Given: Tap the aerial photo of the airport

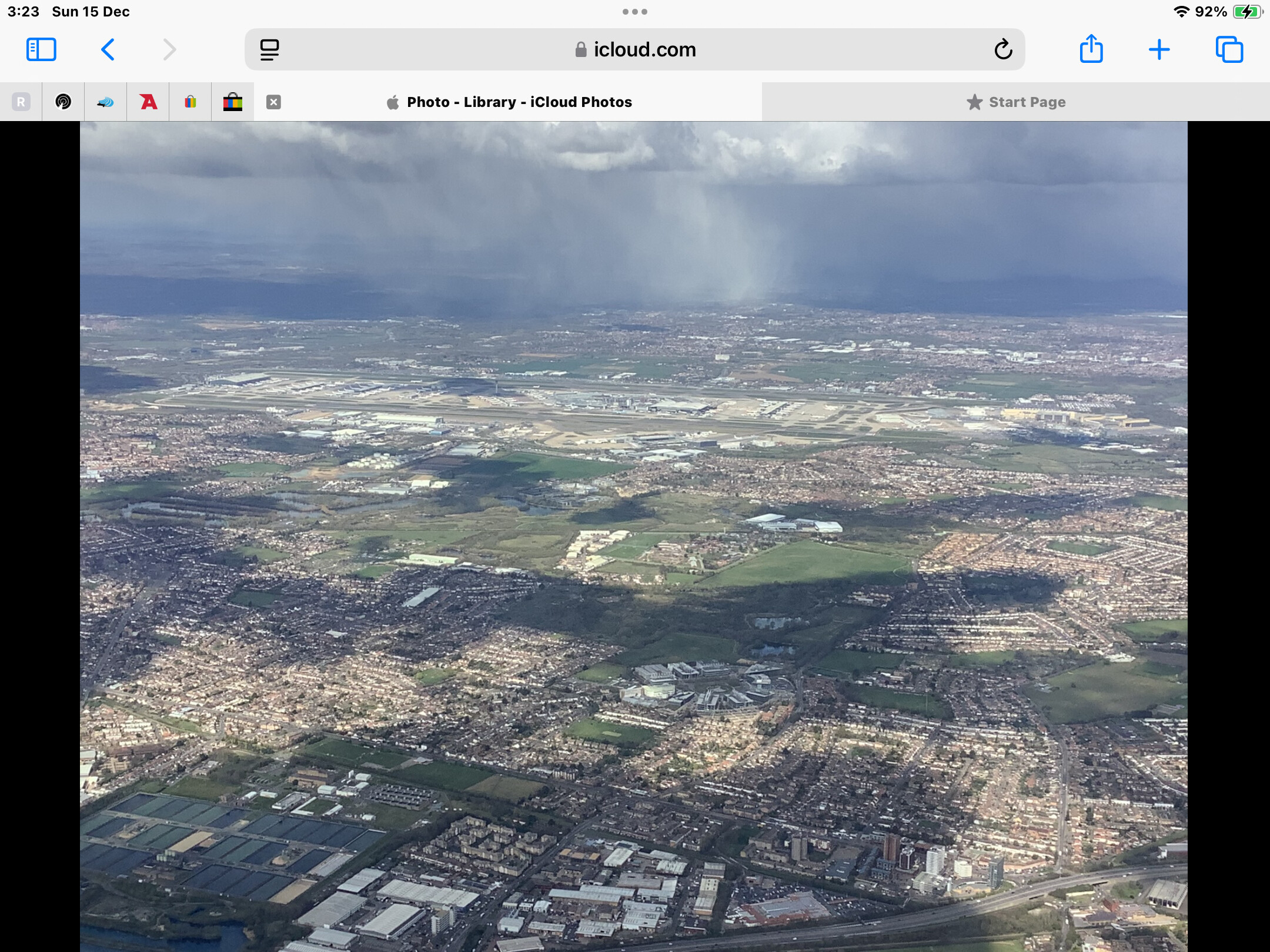Looking at the screenshot, I should pos(634,537).
